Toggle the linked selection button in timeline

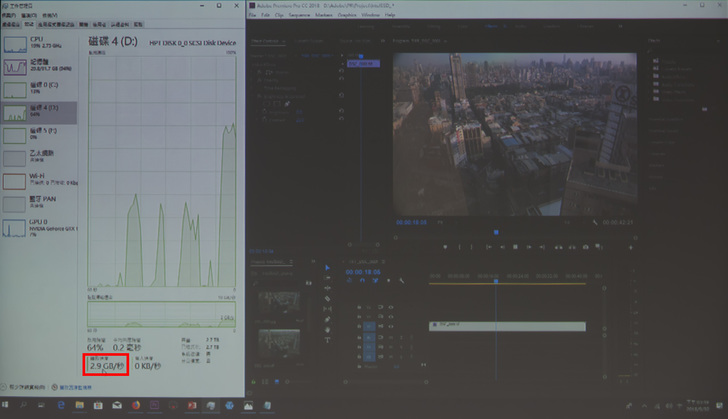(x=373, y=281)
